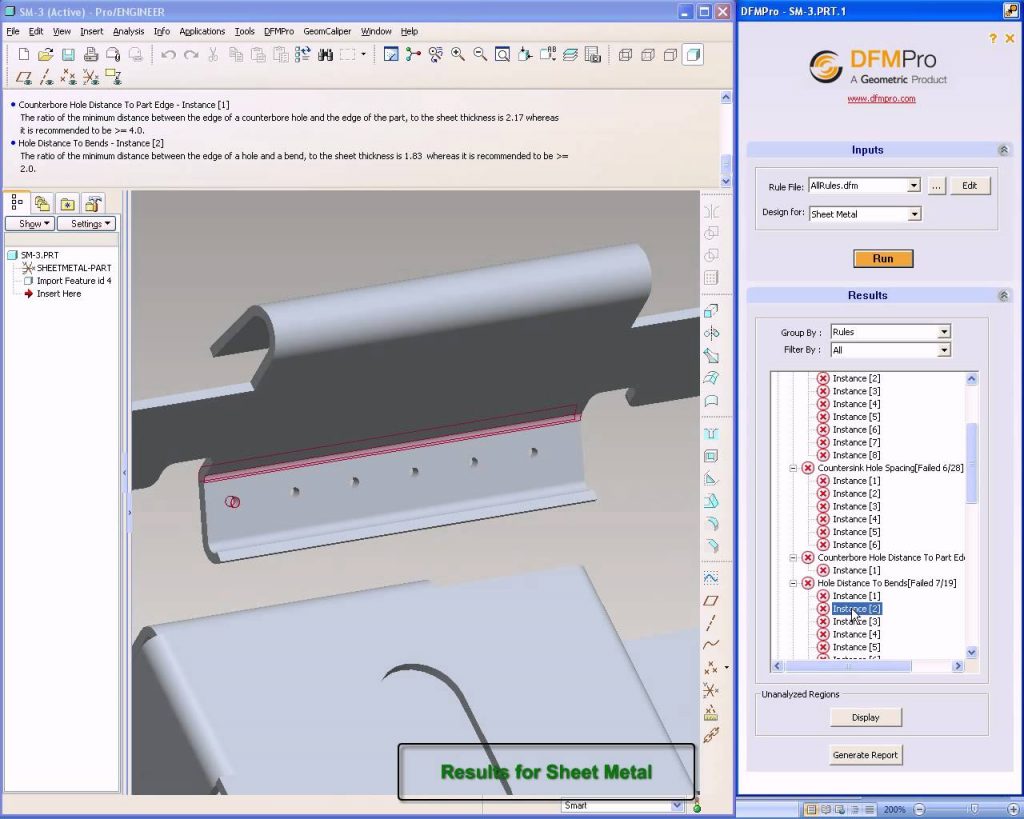Select the Datum Axis tool in right toolbar
This screenshot has width=1024, height=819.
tap(711, 623)
